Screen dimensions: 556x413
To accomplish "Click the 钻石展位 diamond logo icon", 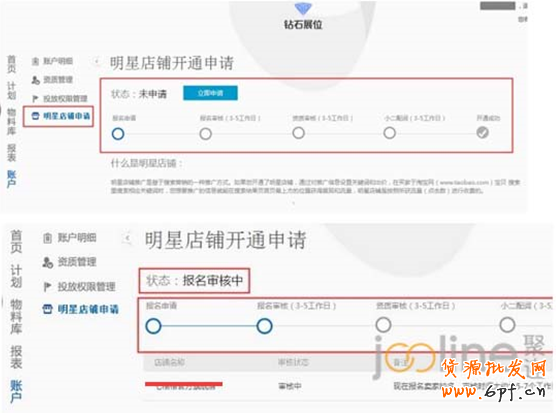I will (x=303, y=9).
